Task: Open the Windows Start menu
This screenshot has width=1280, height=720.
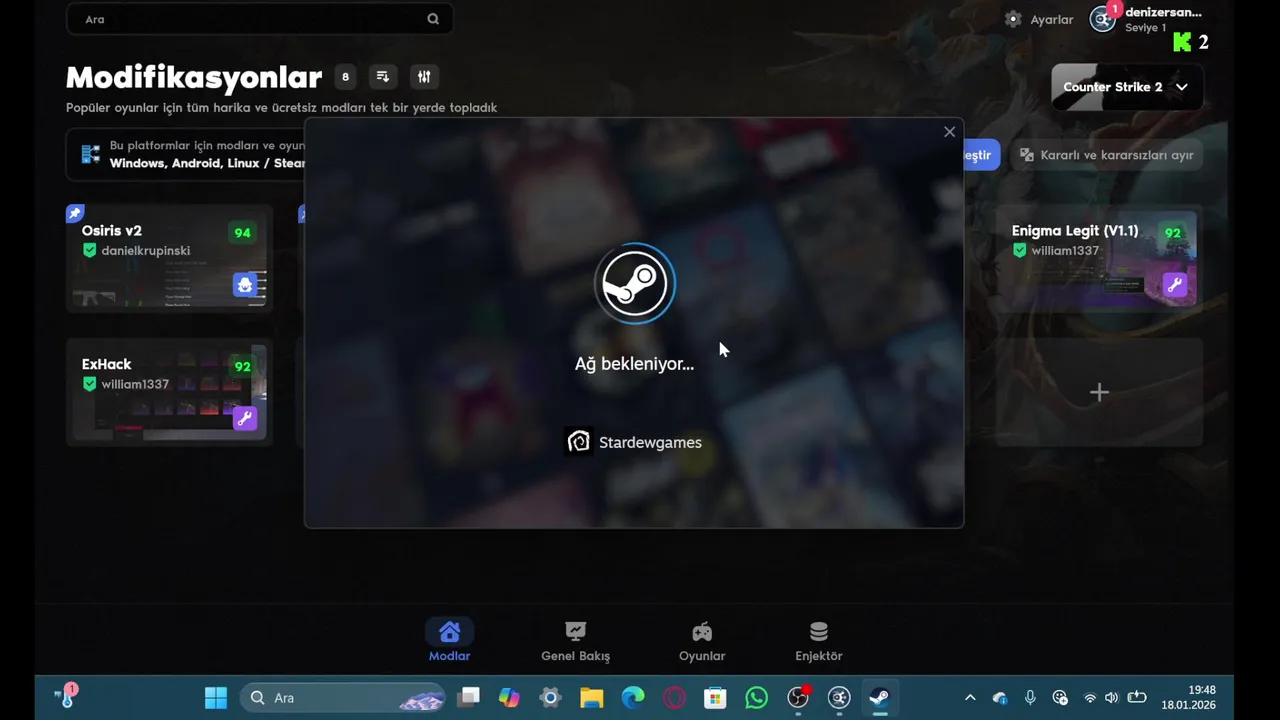Action: (x=215, y=697)
